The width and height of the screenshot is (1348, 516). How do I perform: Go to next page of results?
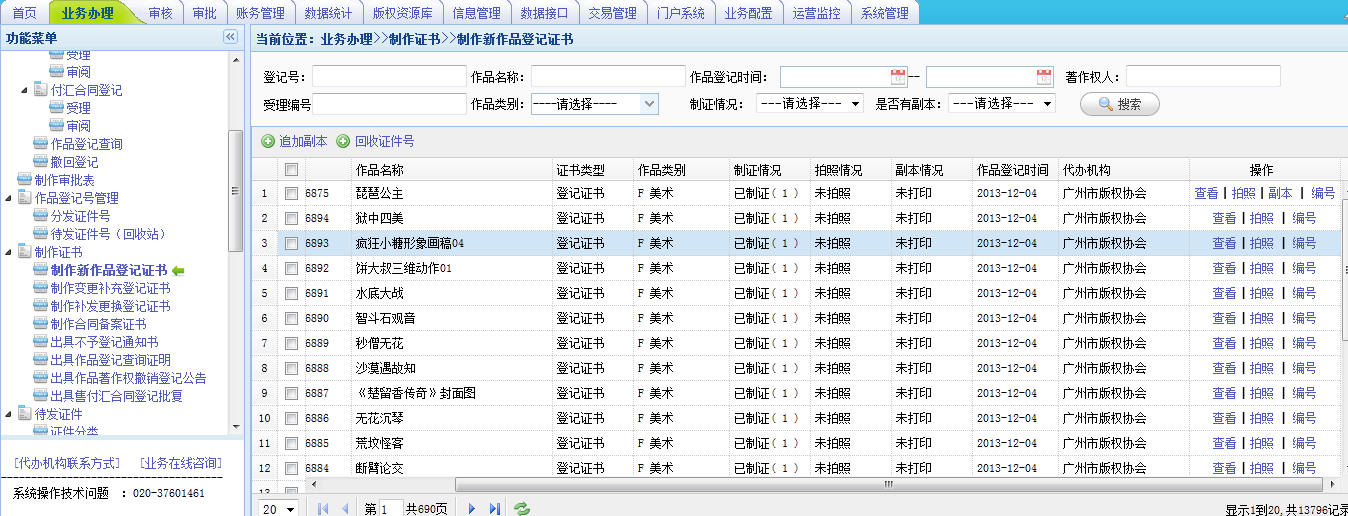coord(472,509)
